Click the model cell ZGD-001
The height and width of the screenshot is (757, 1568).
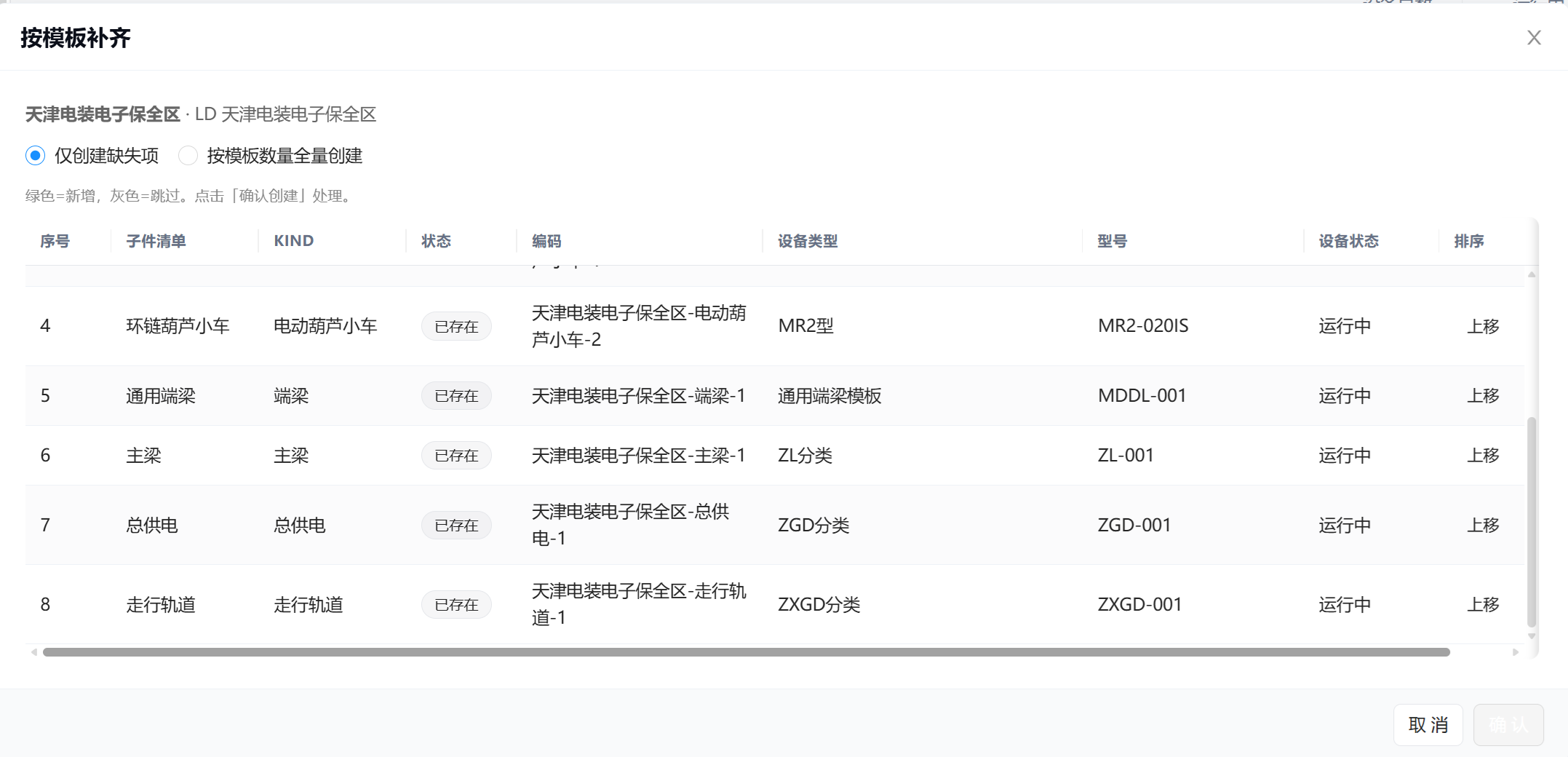(1134, 526)
